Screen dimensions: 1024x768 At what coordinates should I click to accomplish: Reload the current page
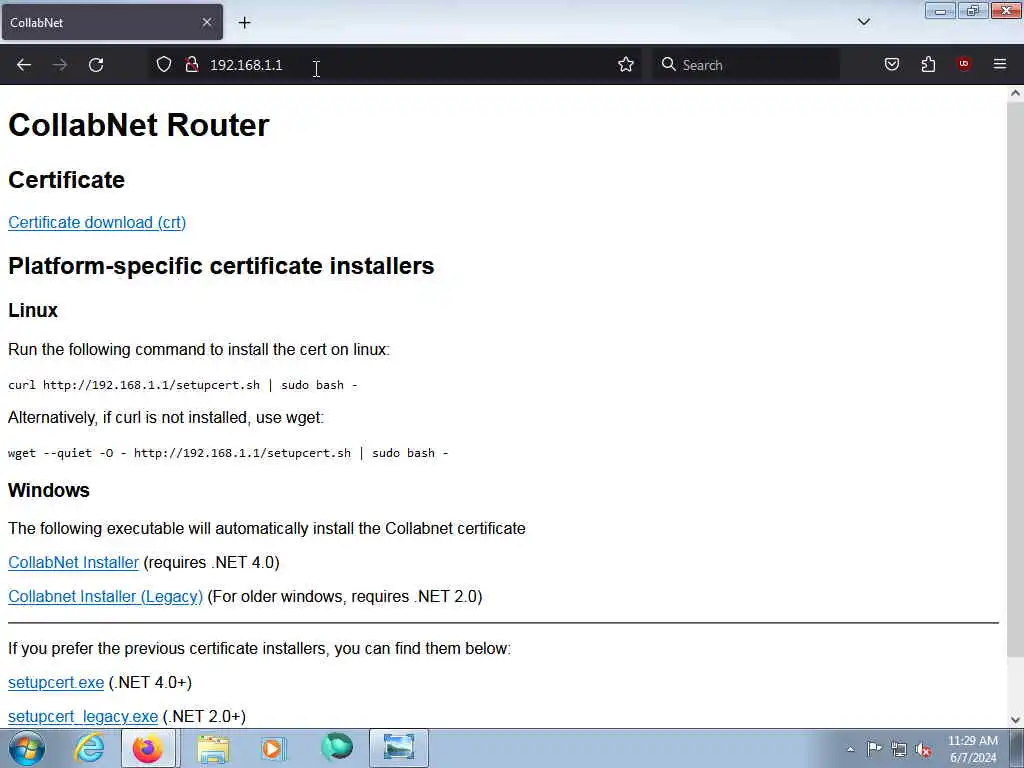(96, 65)
